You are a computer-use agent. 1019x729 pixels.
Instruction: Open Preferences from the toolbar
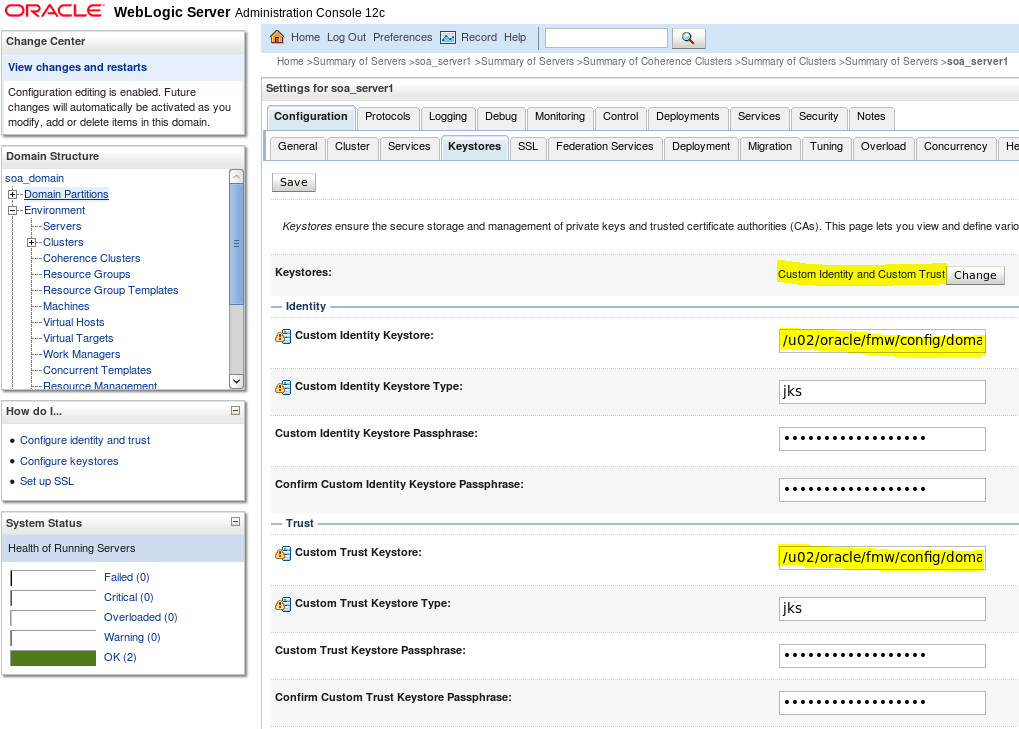[x=402, y=38]
